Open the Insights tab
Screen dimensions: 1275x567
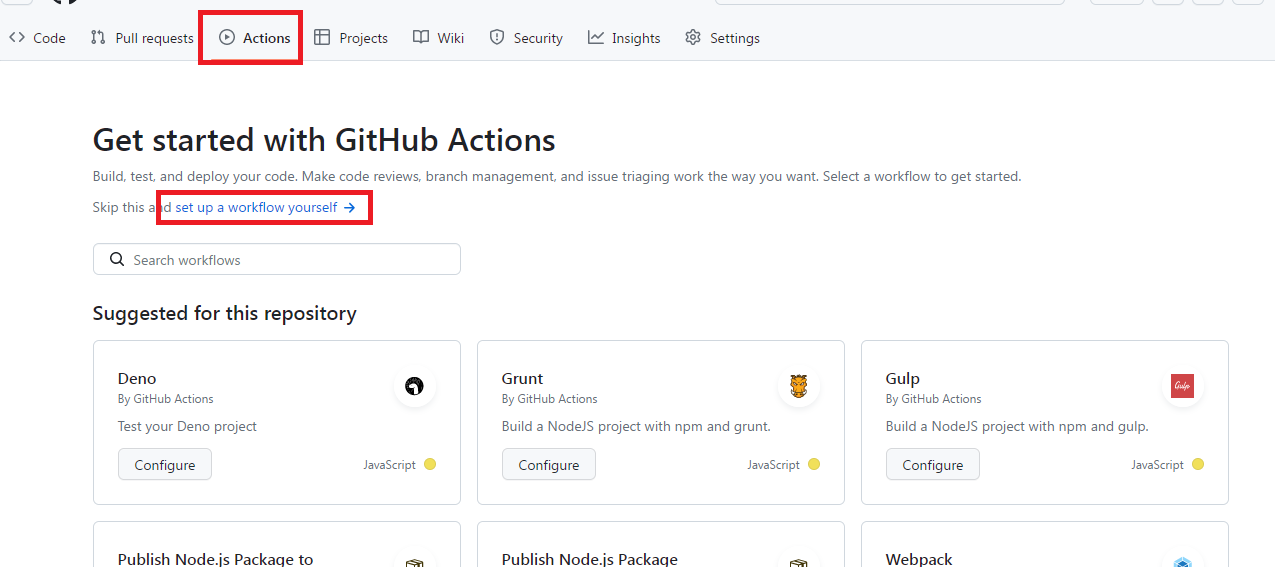click(624, 38)
